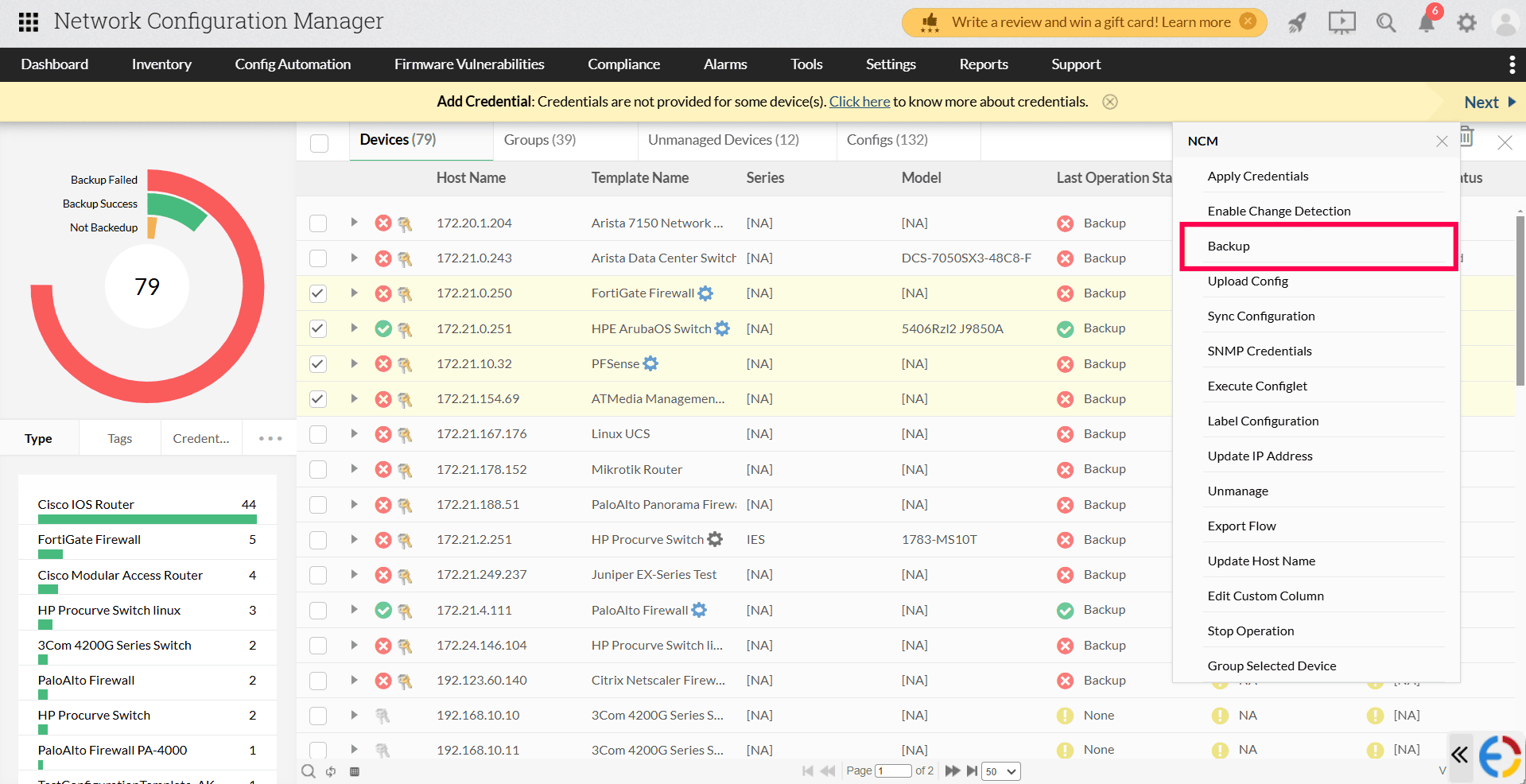Open the three-dot menu beside Credentials tab
This screenshot has height=784, width=1526.
point(270,438)
